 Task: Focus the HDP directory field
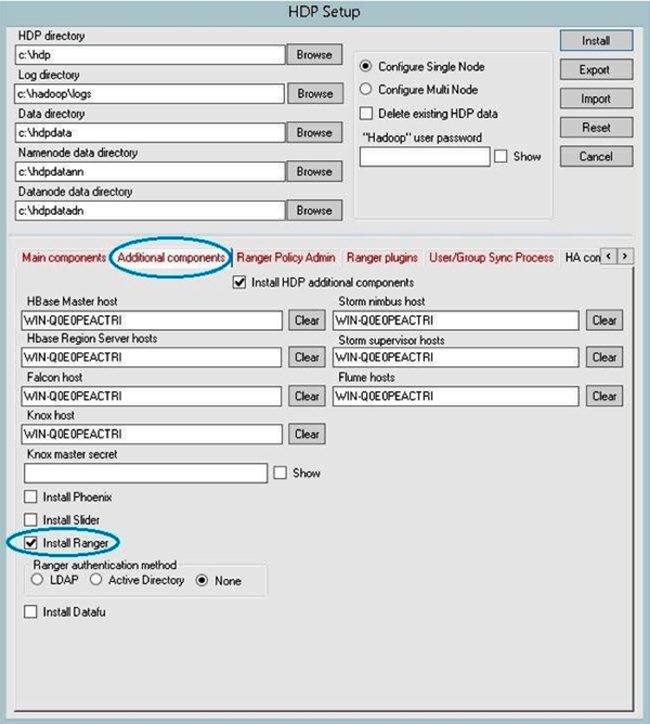tap(150, 55)
